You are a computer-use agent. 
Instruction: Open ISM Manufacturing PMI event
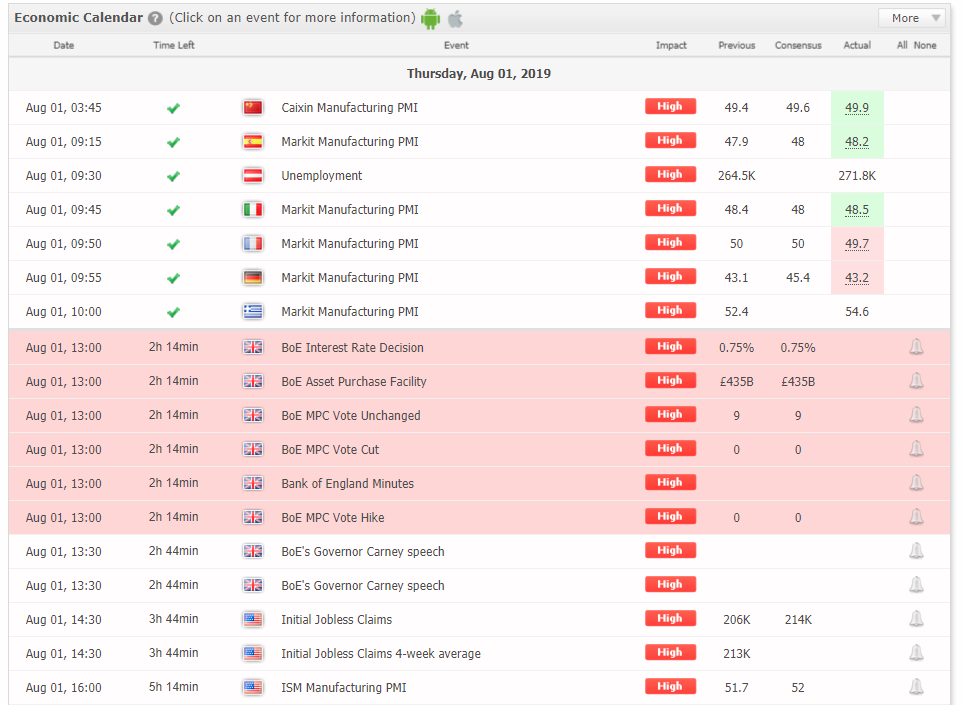pyautogui.click(x=344, y=687)
